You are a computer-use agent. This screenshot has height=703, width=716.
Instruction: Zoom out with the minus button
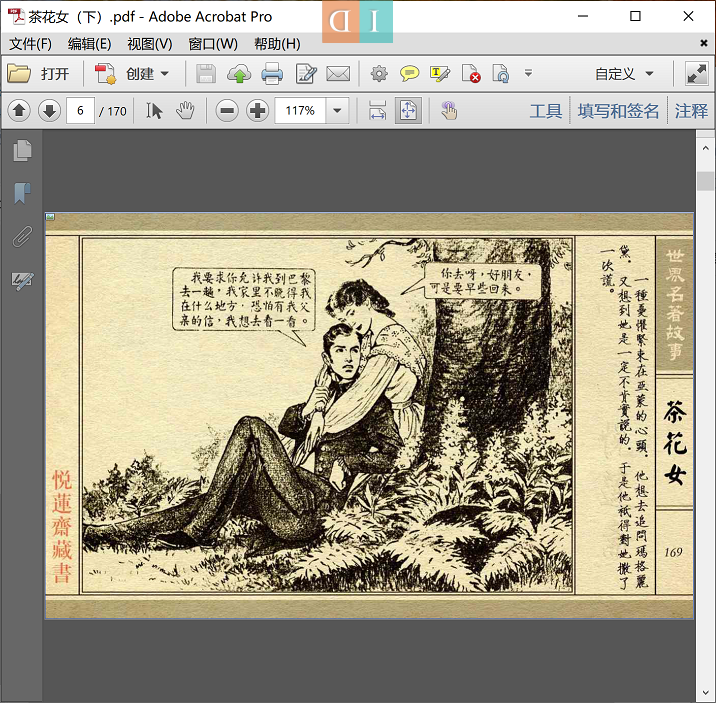coord(227,110)
